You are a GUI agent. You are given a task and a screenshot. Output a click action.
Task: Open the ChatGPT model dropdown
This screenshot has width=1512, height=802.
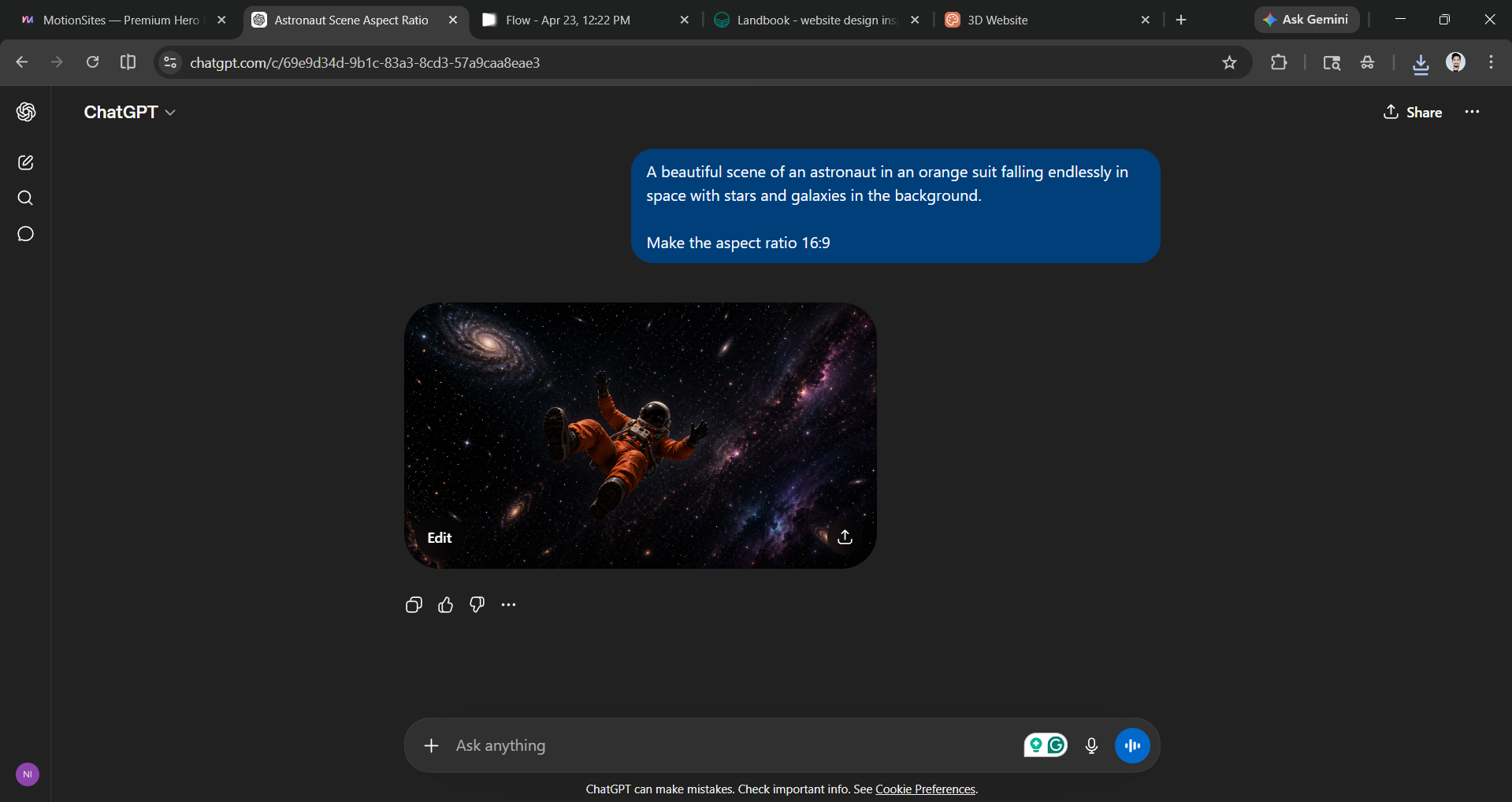coord(130,112)
